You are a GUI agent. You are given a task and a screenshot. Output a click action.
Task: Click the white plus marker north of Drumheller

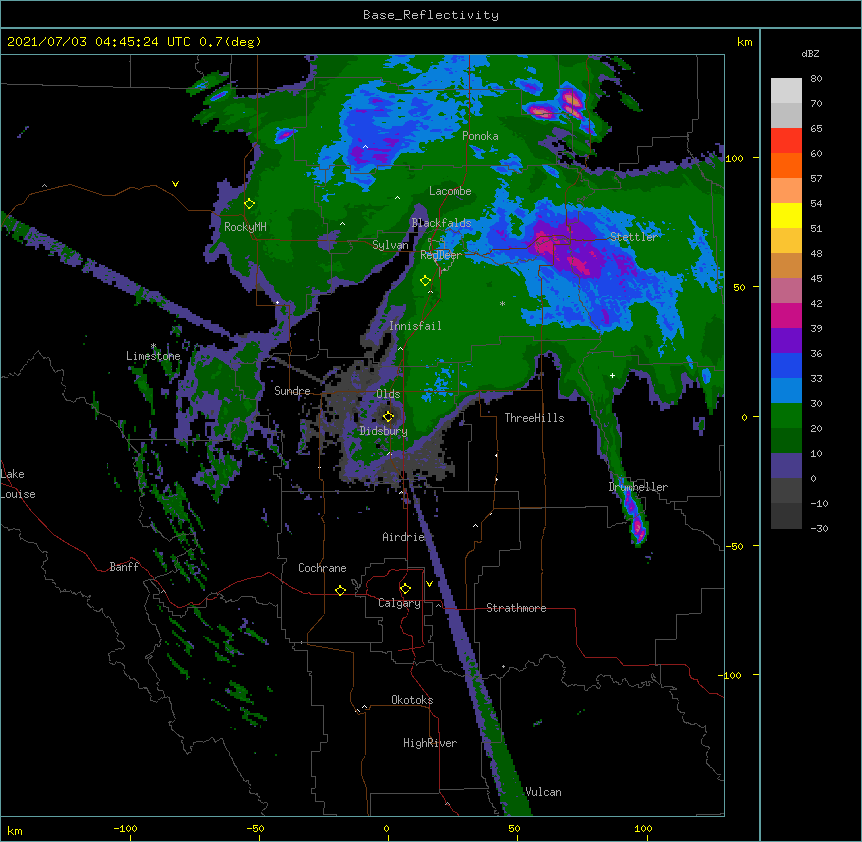612,375
